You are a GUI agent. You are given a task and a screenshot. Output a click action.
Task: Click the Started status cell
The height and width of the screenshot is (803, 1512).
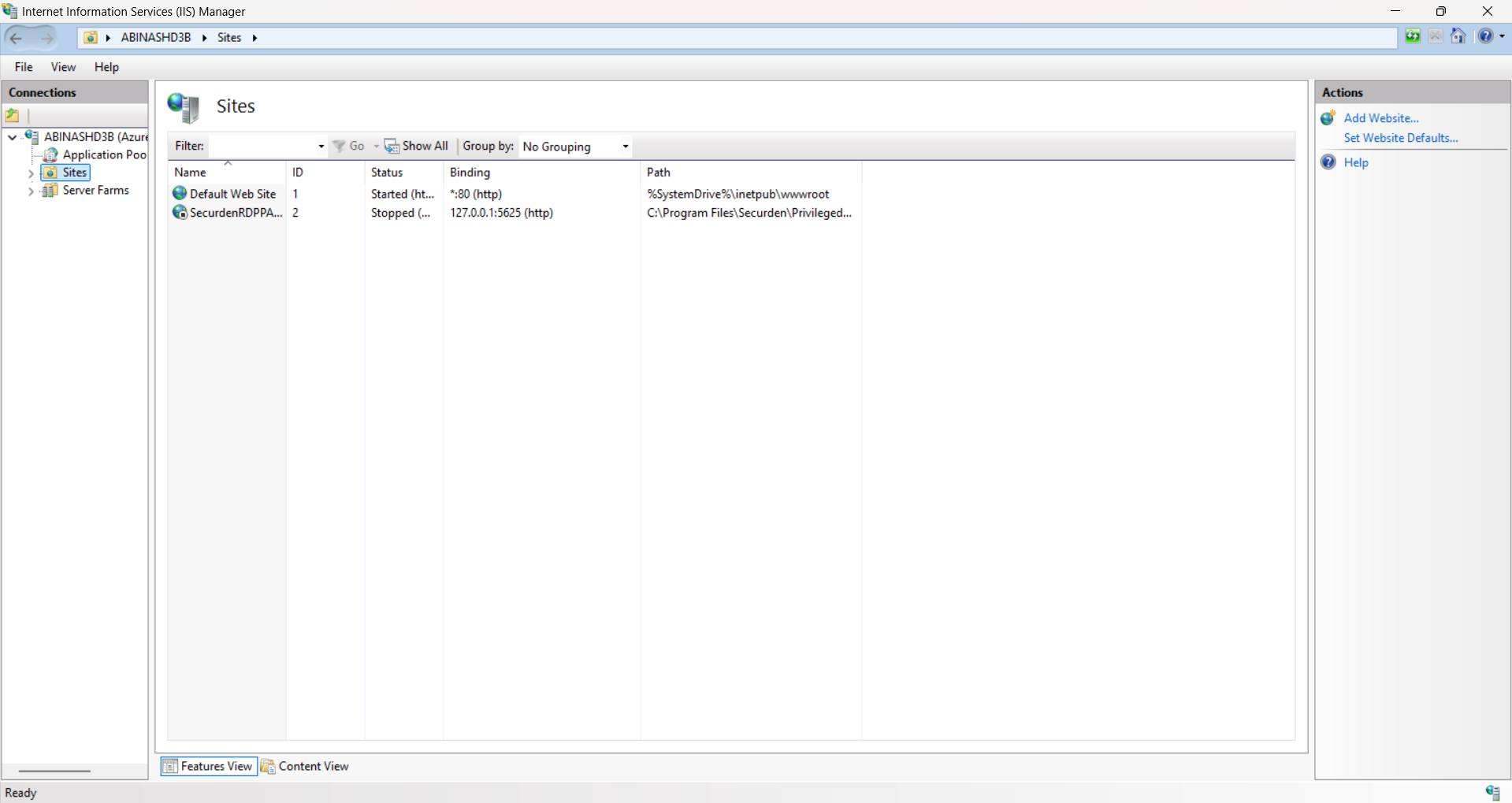pos(403,194)
